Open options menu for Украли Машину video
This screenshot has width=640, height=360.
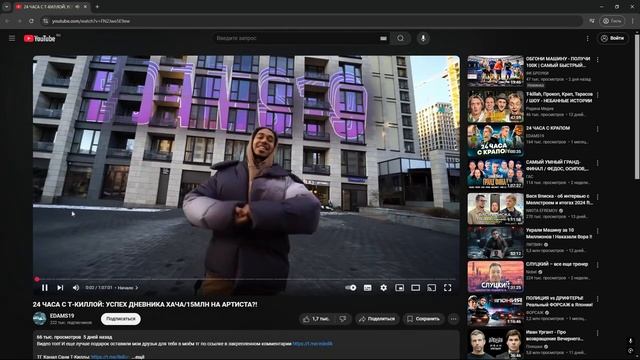(598, 231)
